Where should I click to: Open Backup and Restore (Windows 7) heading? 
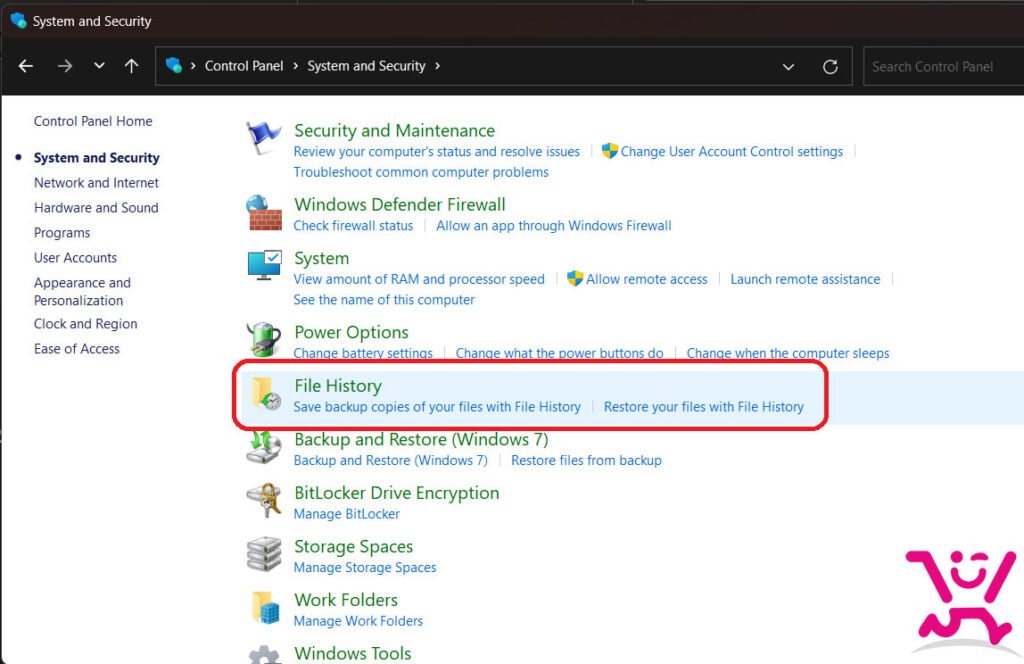coord(421,439)
